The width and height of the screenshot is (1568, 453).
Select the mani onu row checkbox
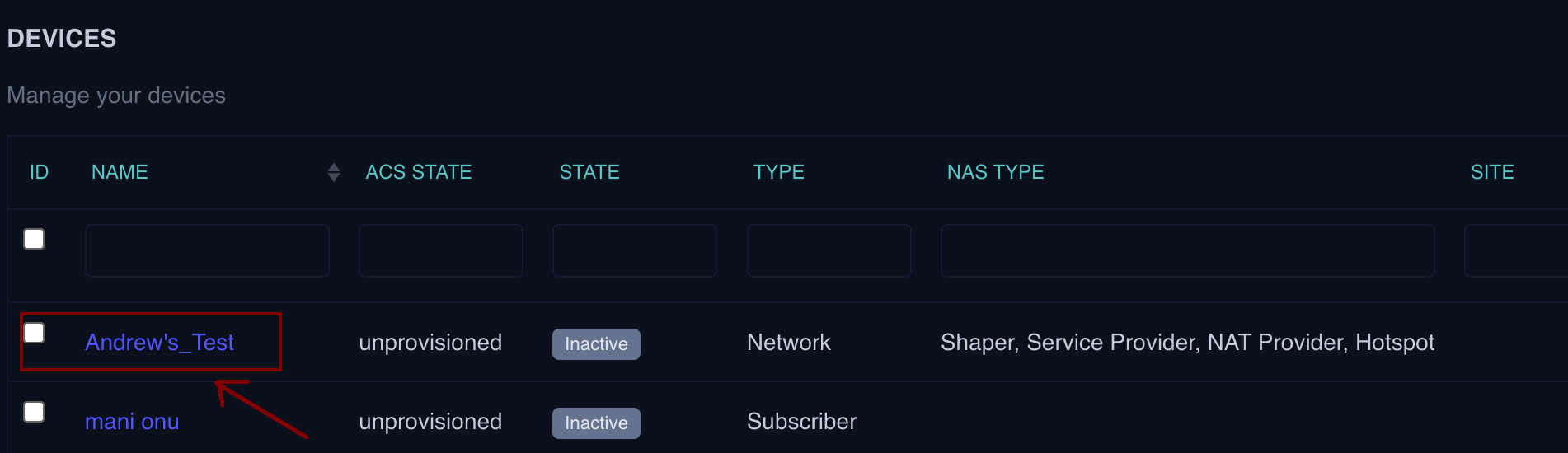click(34, 412)
